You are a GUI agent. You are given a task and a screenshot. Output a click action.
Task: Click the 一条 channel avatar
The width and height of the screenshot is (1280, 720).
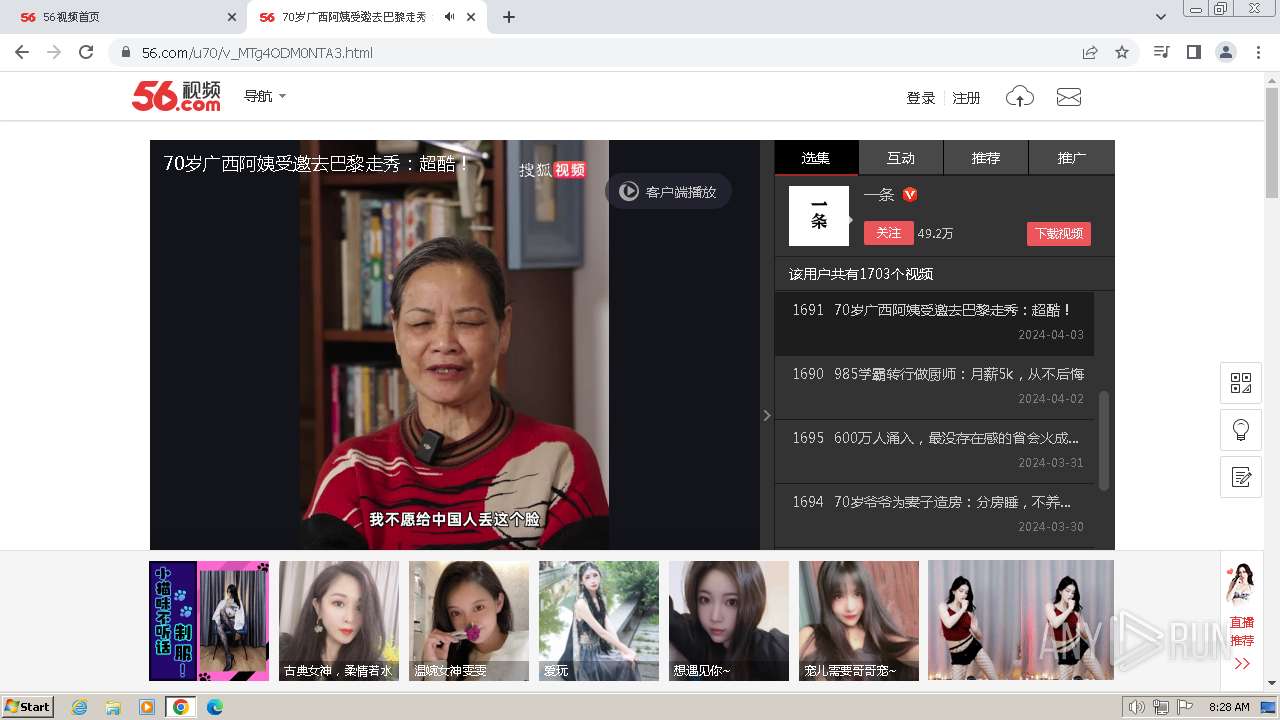[x=819, y=216]
